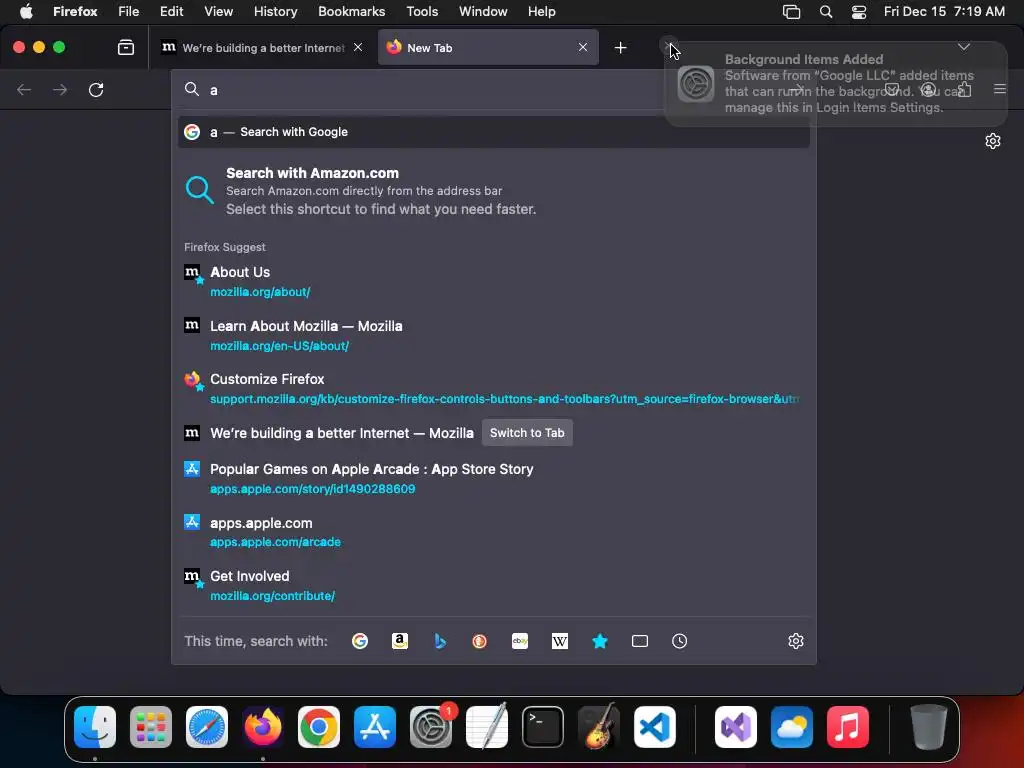Screen dimensions: 1024x768
Task: Switch to We're building a better Internet tab
Action: pos(262,48)
